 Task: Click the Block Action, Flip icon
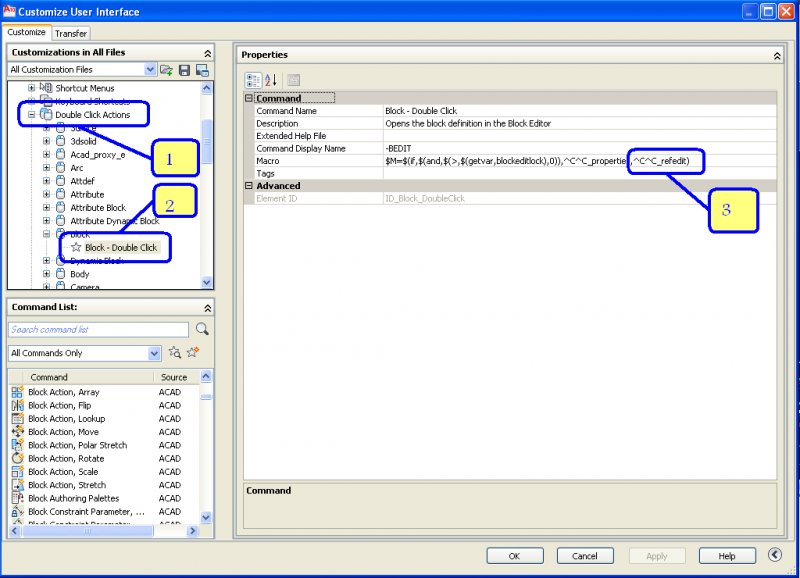tap(17, 405)
